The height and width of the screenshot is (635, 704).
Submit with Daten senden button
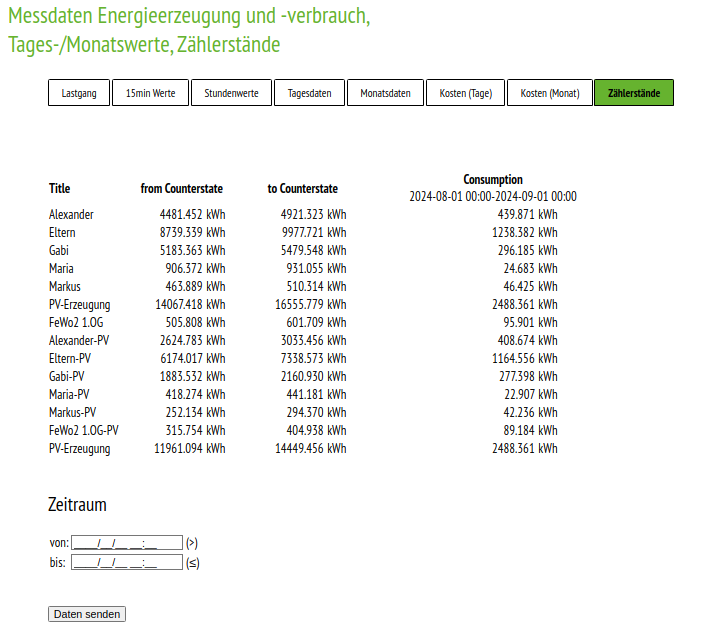[87, 614]
